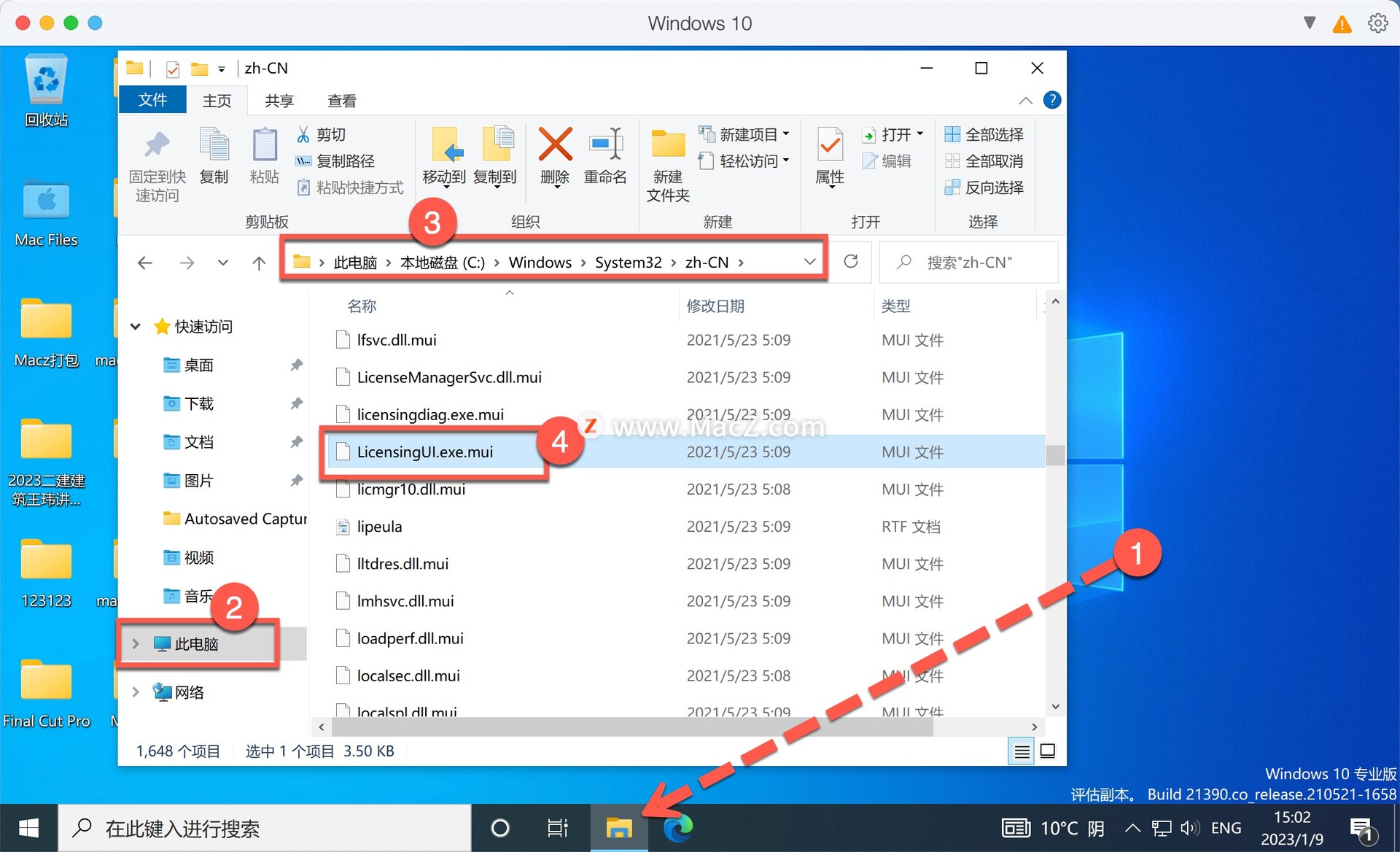Click the 轻松访问 button
This screenshot has height=852, width=1400.
coord(744,161)
